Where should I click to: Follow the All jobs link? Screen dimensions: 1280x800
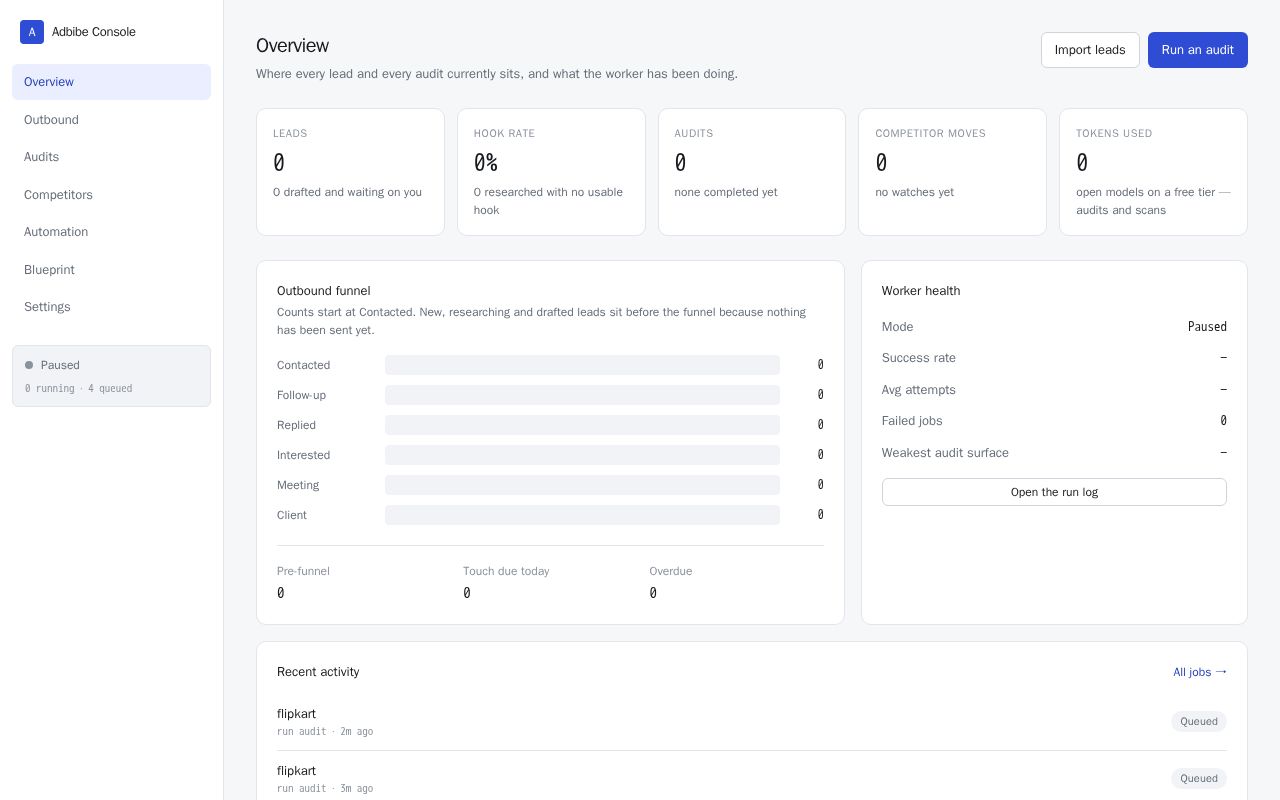pyautogui.click(x=1200, y=672)
